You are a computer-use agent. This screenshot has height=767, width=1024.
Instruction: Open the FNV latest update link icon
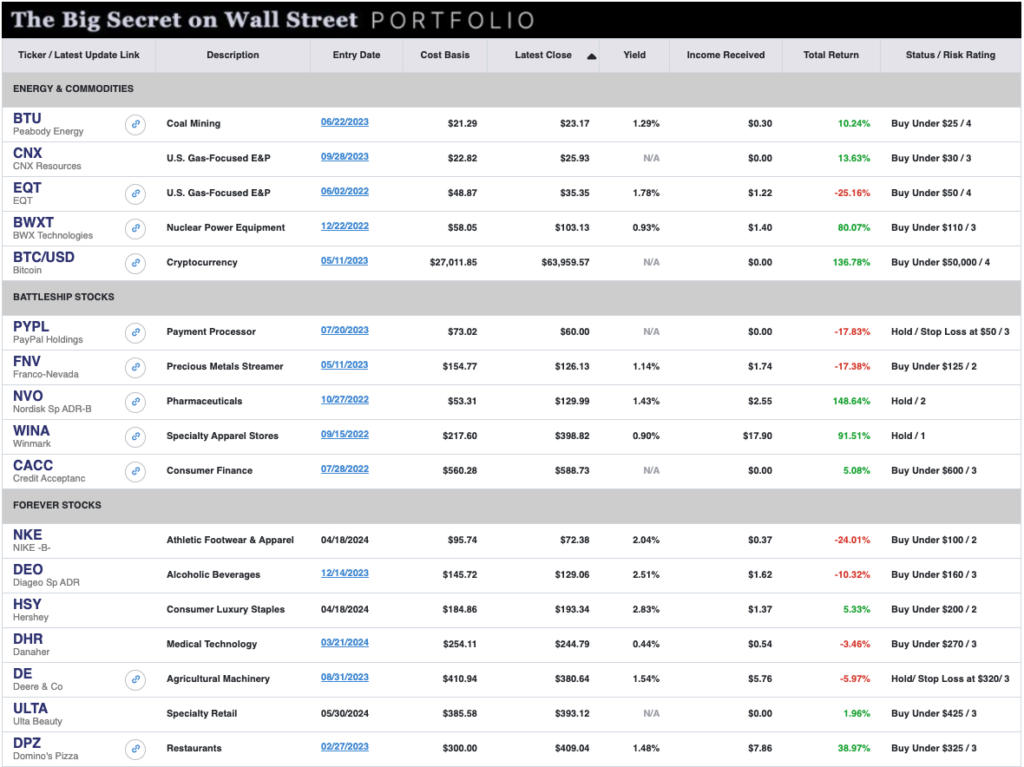(135, 367)
